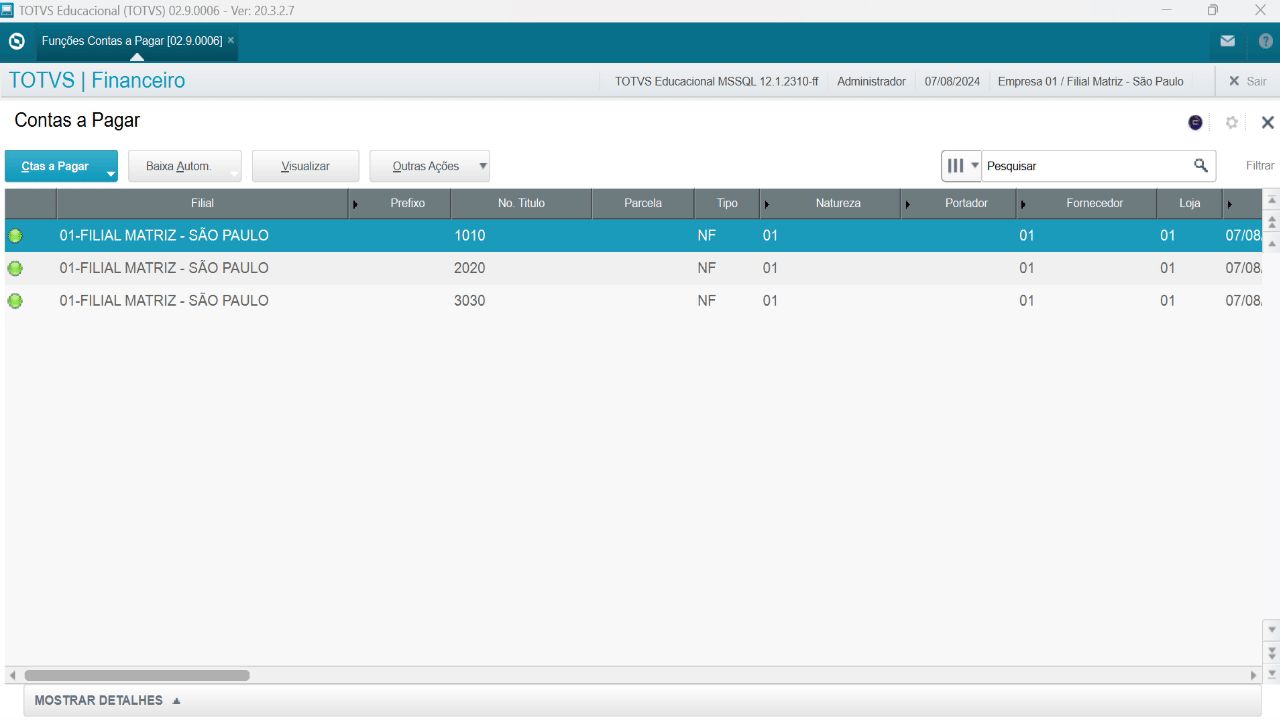Select title number 2020 cell

click(x=521, y=268)
